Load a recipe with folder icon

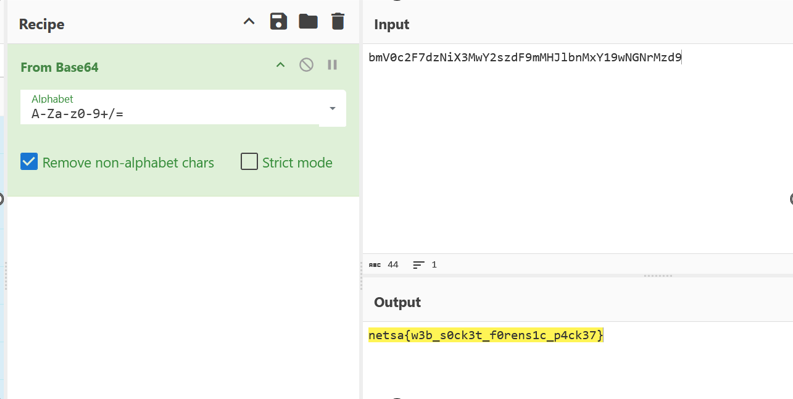(308, 22)
